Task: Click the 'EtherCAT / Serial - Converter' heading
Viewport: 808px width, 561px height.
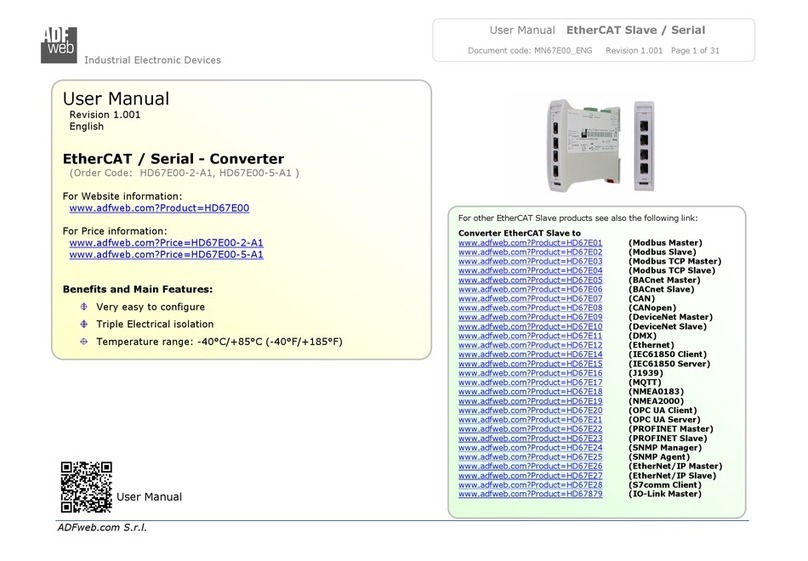Action: click(173, 159)
